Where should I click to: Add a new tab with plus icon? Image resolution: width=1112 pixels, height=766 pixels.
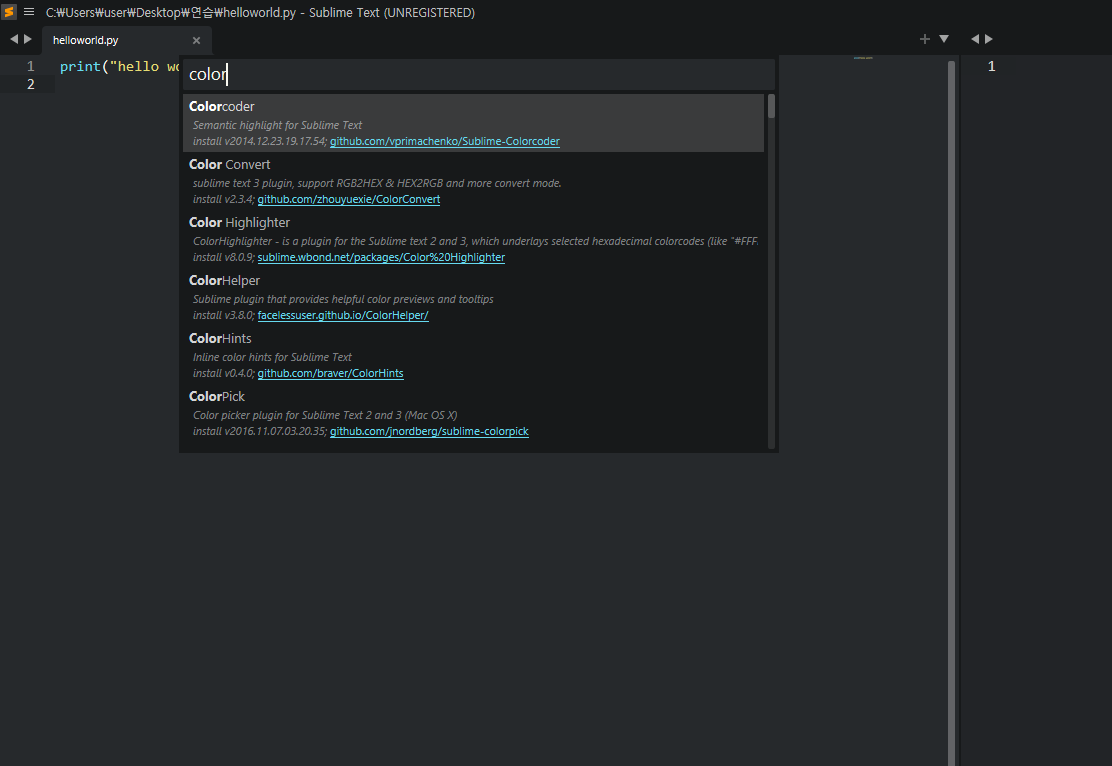point(925,39)
